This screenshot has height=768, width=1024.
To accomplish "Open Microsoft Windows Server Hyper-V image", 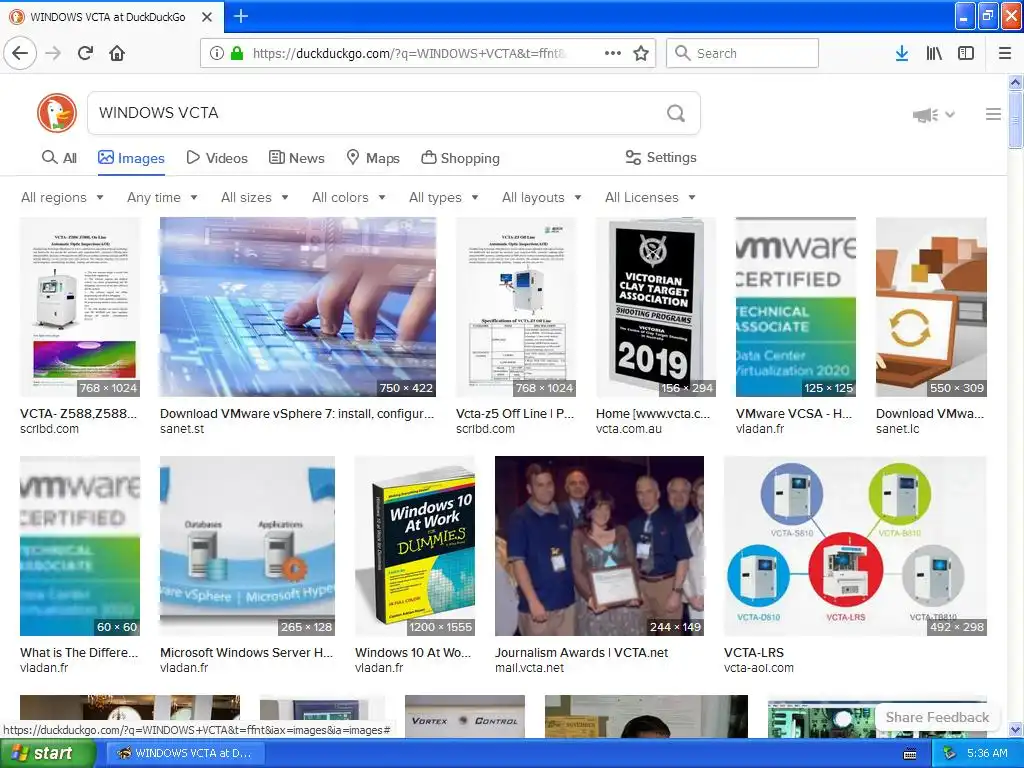I will 248,546.
